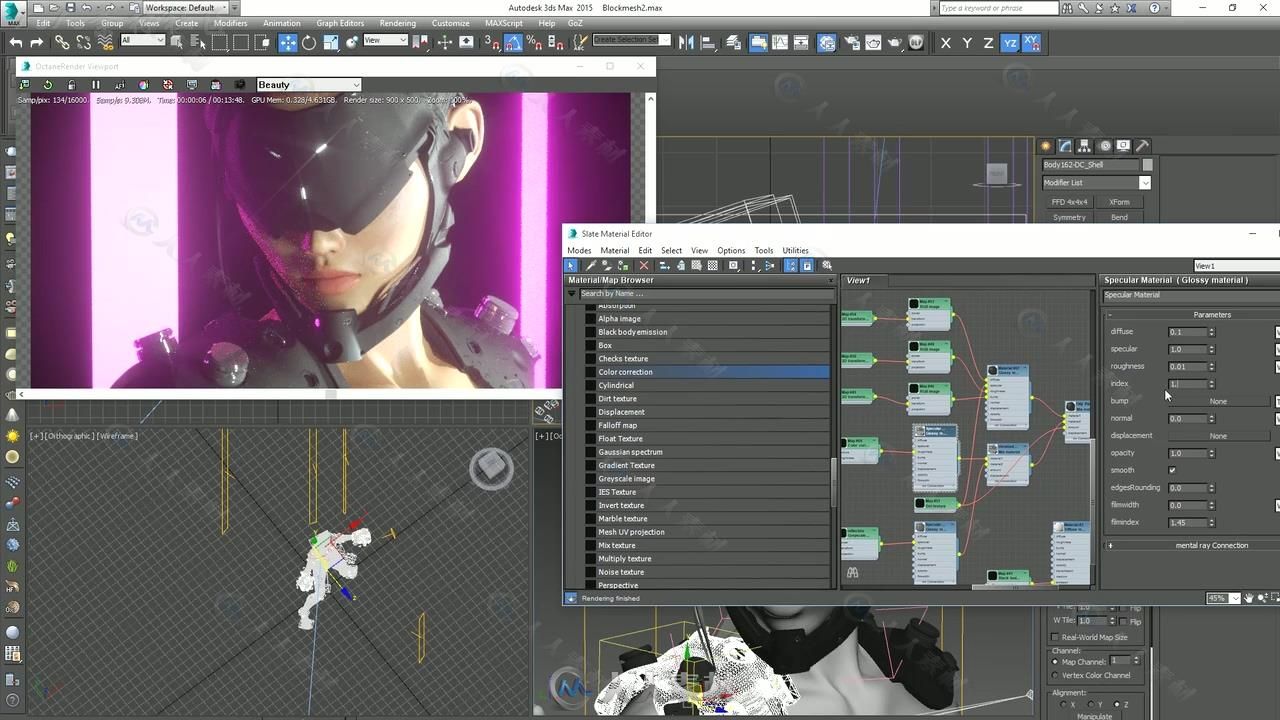The width and height of the screenshot is (1280, 720).
Task: Open the Slate editor Modes menu
Action: (579, 251)
